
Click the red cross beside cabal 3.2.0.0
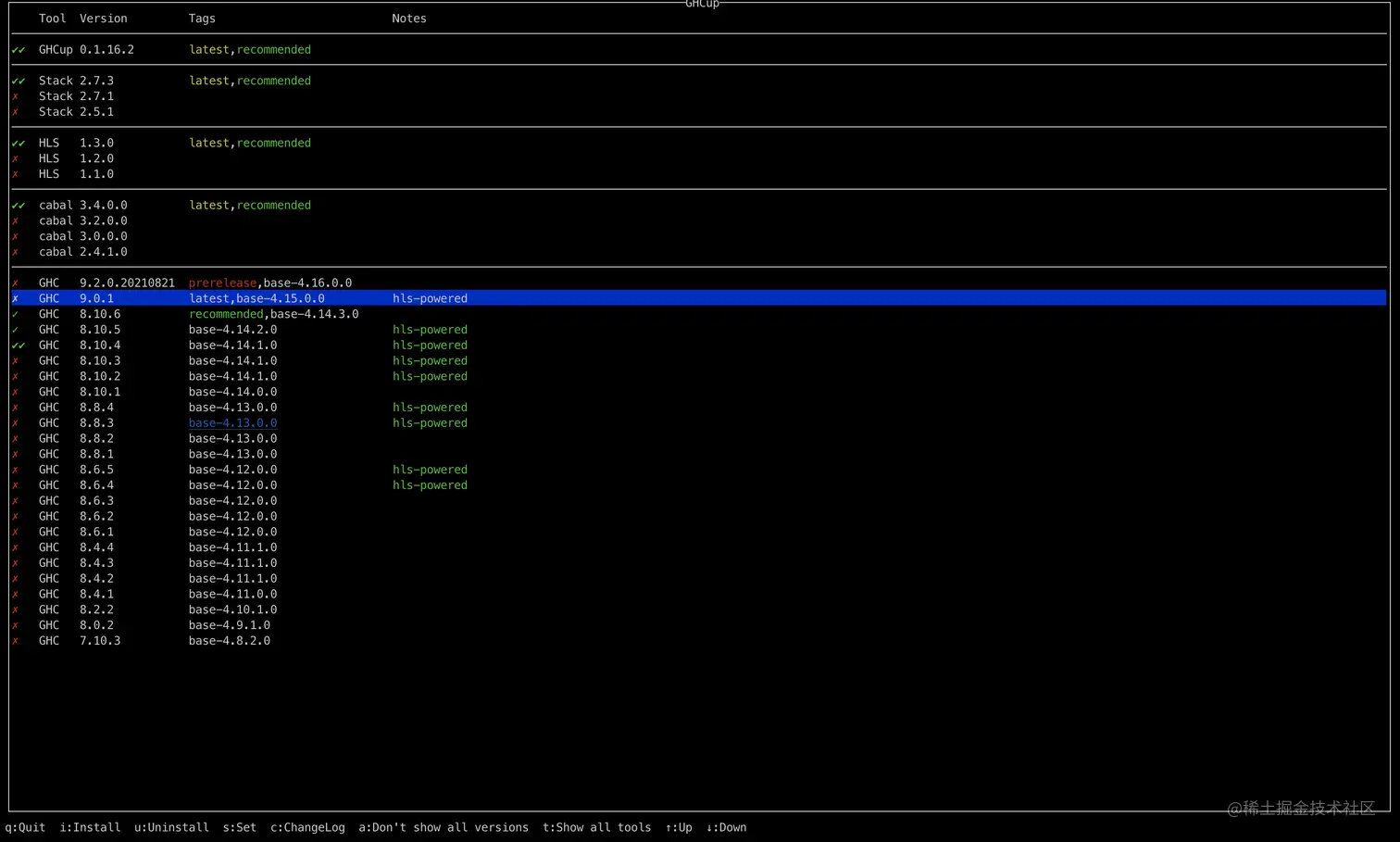15,221
